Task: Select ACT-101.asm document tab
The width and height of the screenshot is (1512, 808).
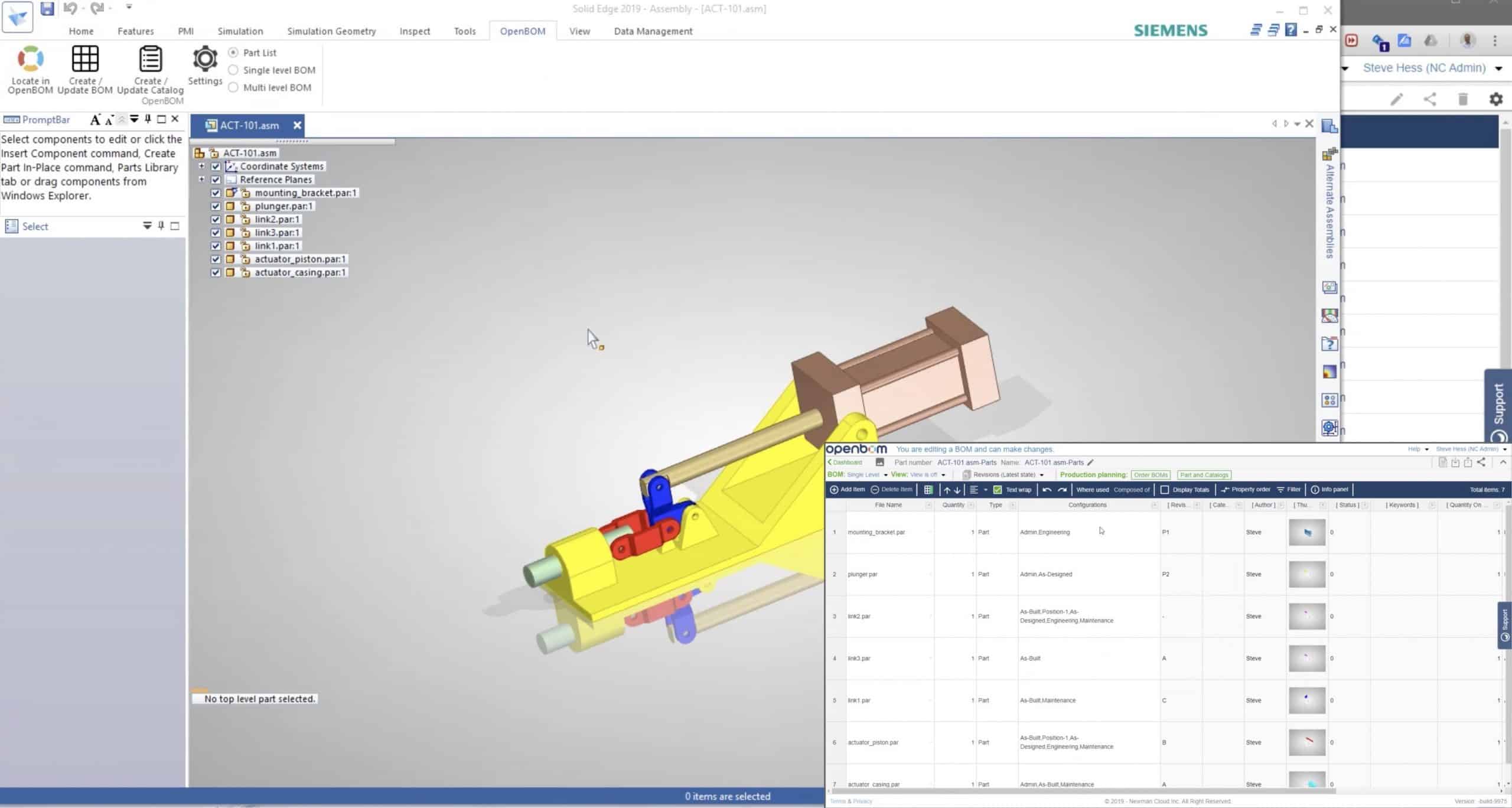Action: pos(249,125)
